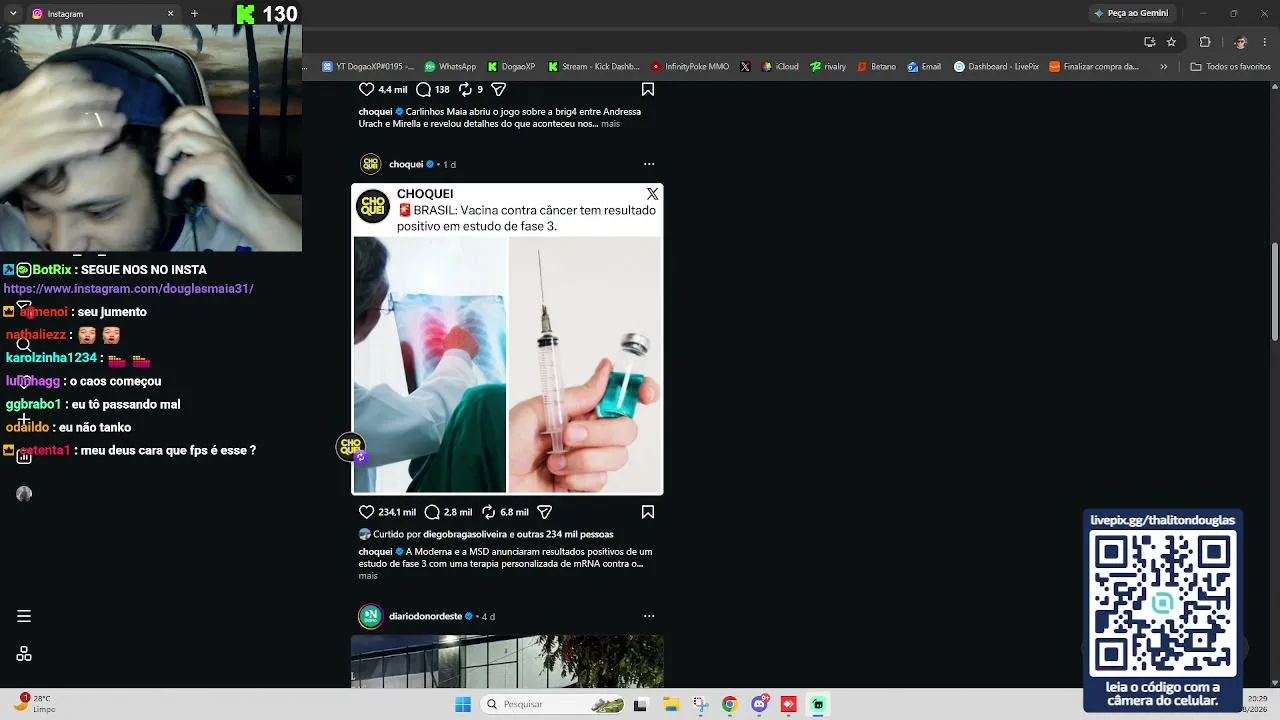The width and height of the screenshot is (1280, 720).
Task: Open diegobragasoliveira profile from liked-by line
Action: coord(465,534)
